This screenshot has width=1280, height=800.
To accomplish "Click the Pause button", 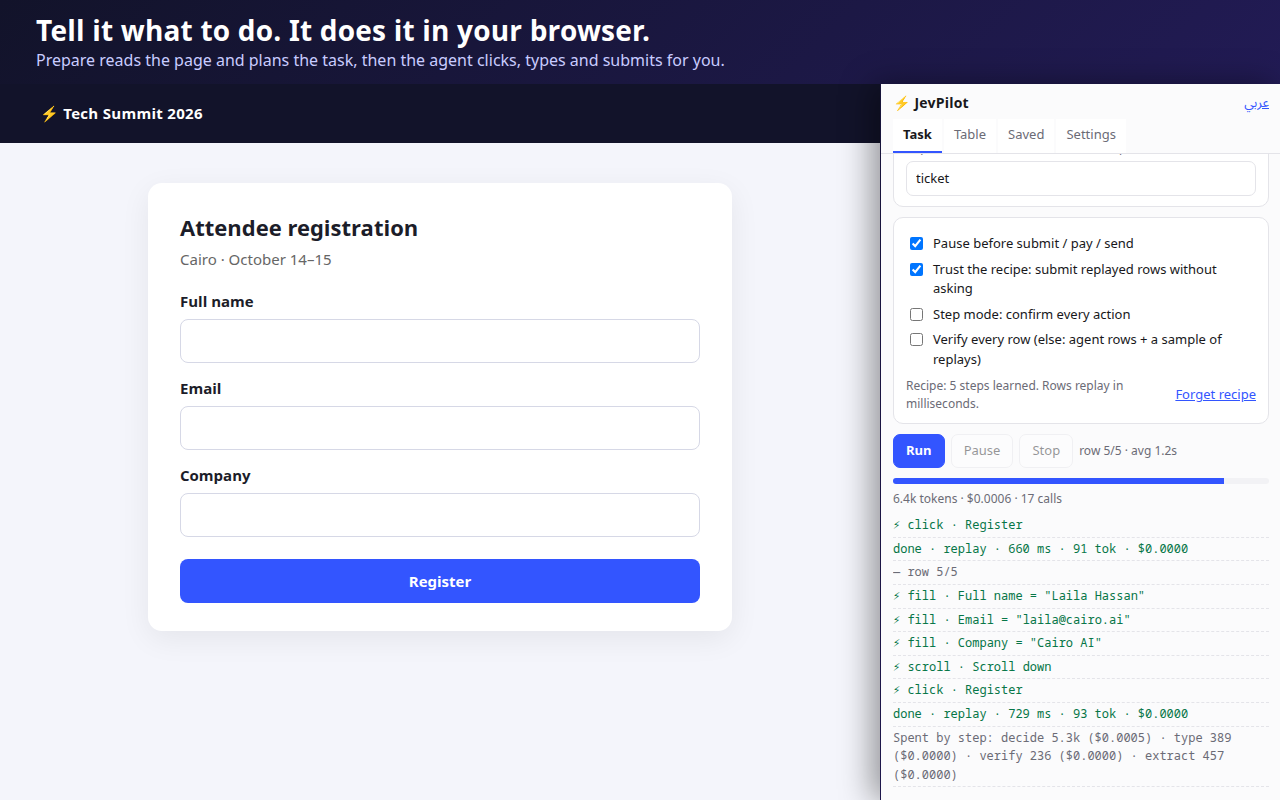I will pyautogui.click(x=982, y=451).
